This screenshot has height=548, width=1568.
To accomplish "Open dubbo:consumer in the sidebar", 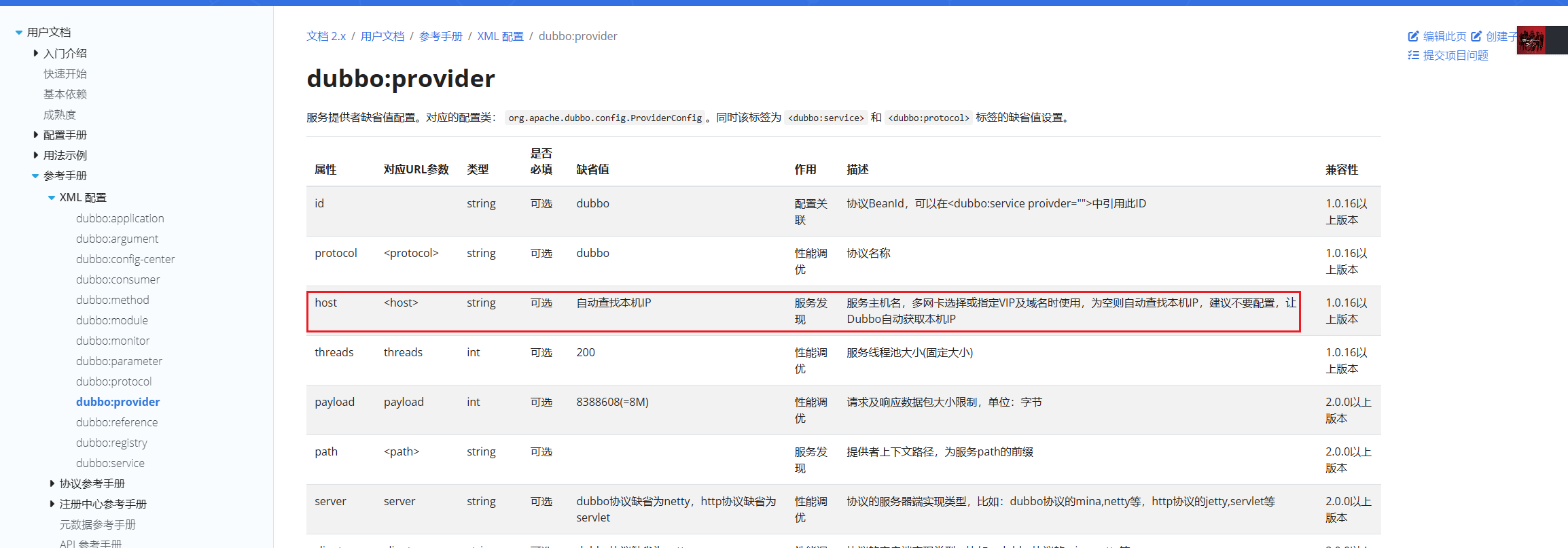I will pos(118,279).
